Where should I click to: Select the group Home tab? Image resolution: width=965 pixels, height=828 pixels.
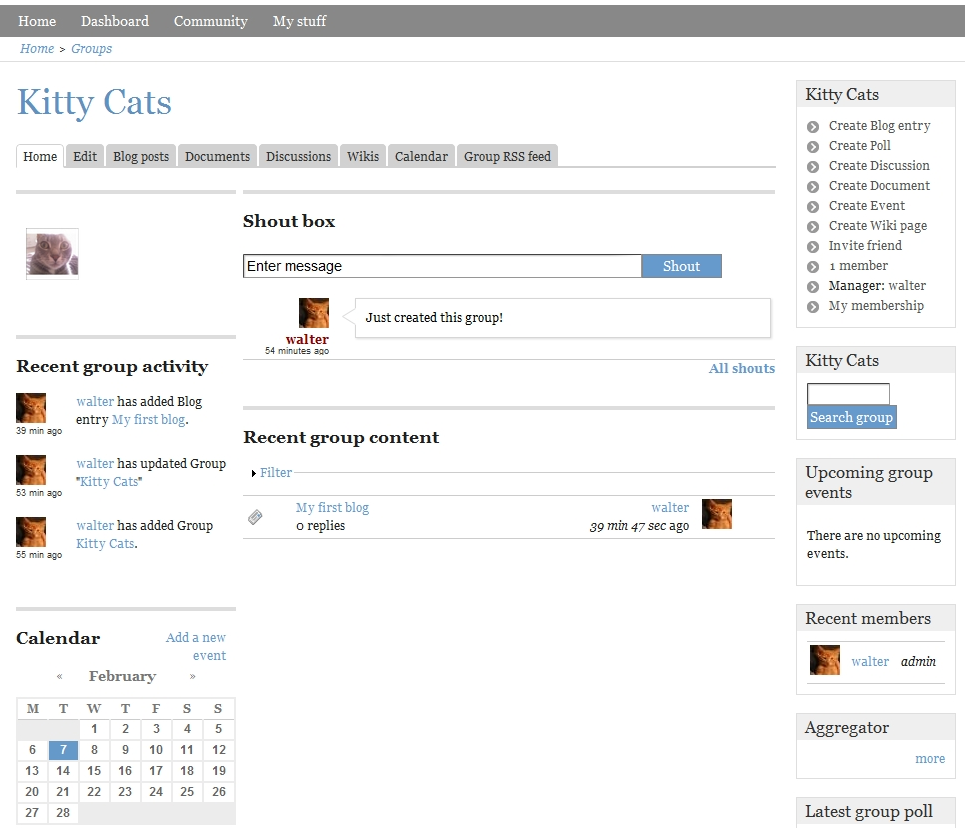40,156
